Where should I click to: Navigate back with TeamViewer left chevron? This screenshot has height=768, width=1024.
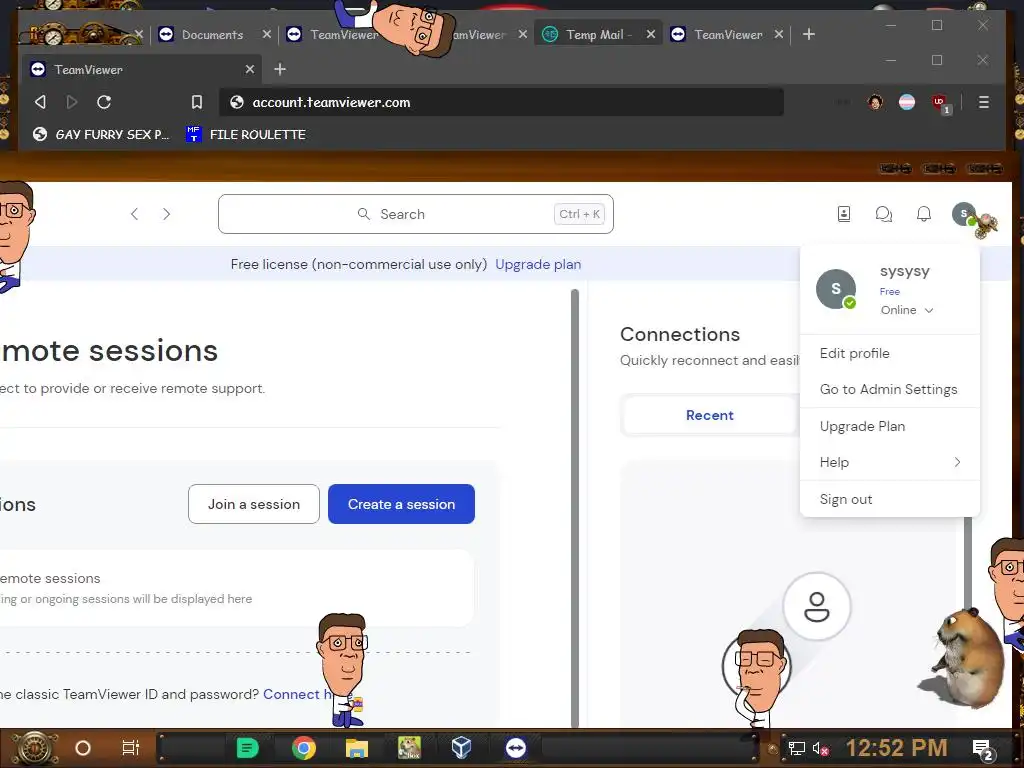[135, 214]
